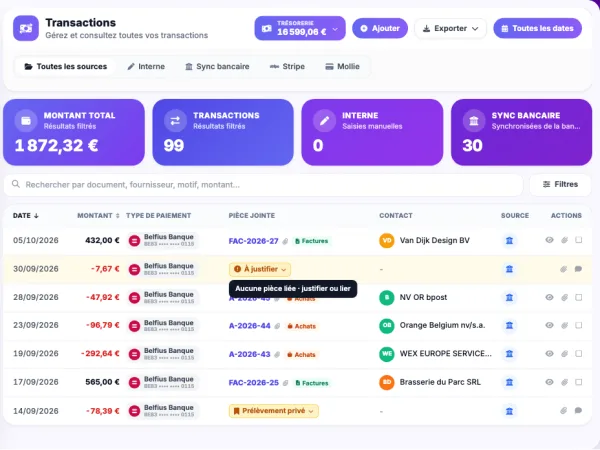The width and height of the screenshot is (600, 450).
Task: Switch to the Sync bancaire tab
Action: 217,67
